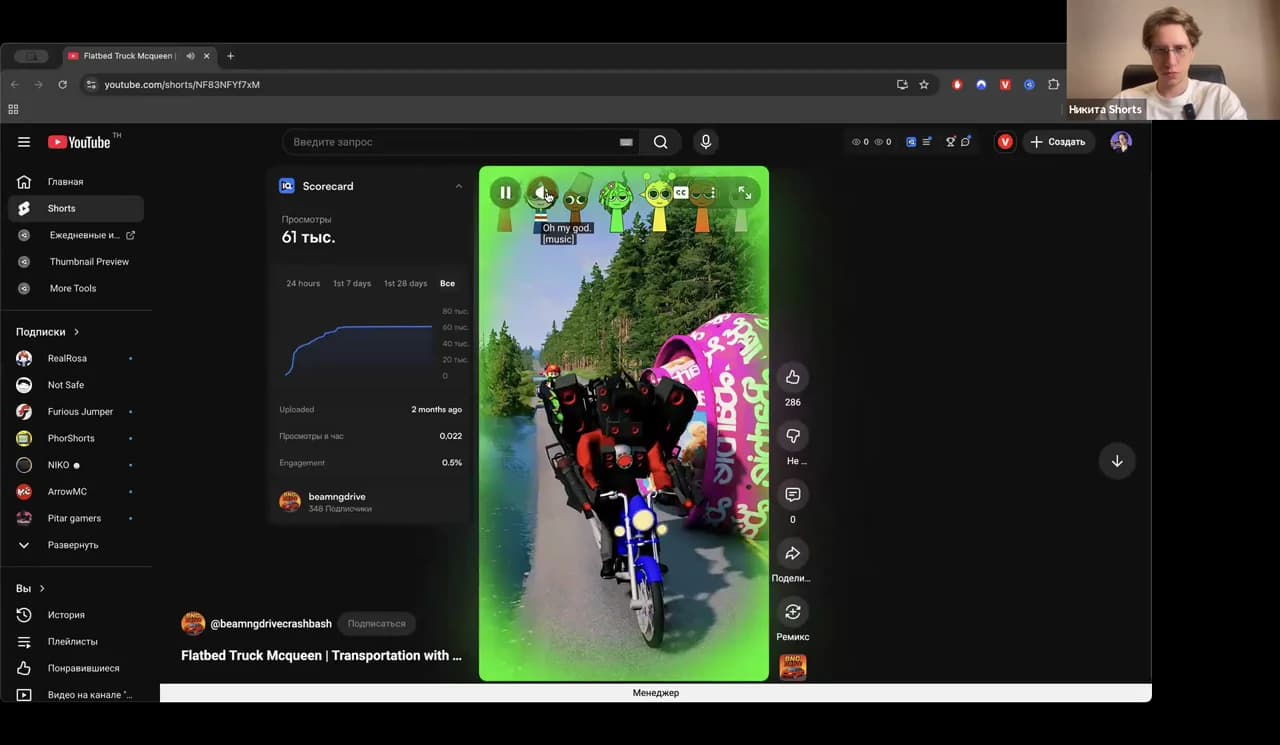Click the Подписаться button
Viewport: 1280px width, 745px height.
[376, 623]
